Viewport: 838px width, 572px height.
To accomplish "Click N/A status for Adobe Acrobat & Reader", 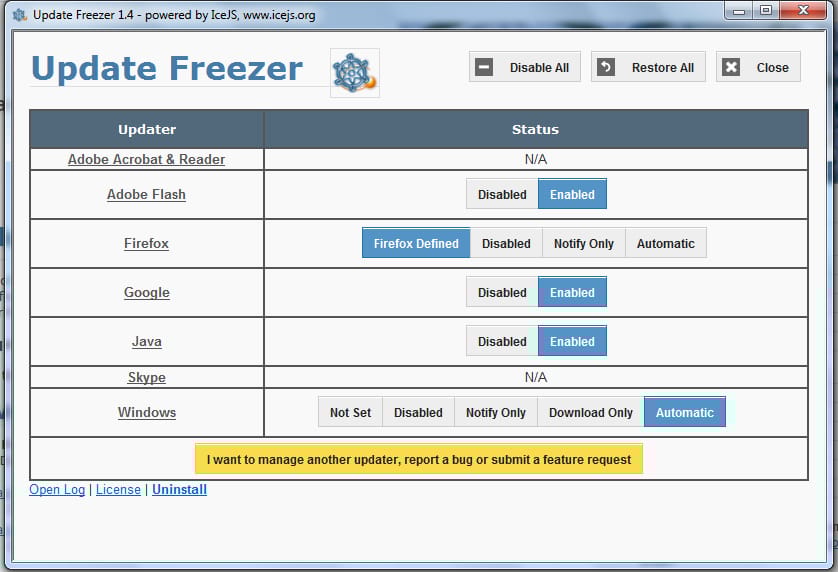I will point(536,159).
